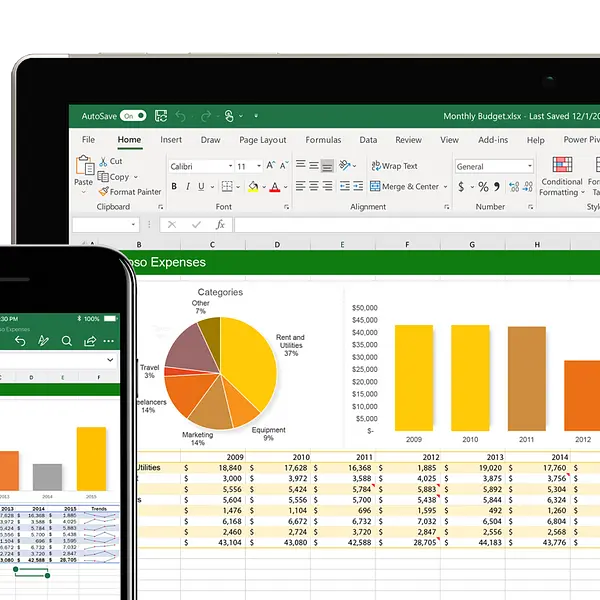The height and width of the screenshot is (600, 600).
Task: Click the formula bar Cancel X
Action: 172,225
